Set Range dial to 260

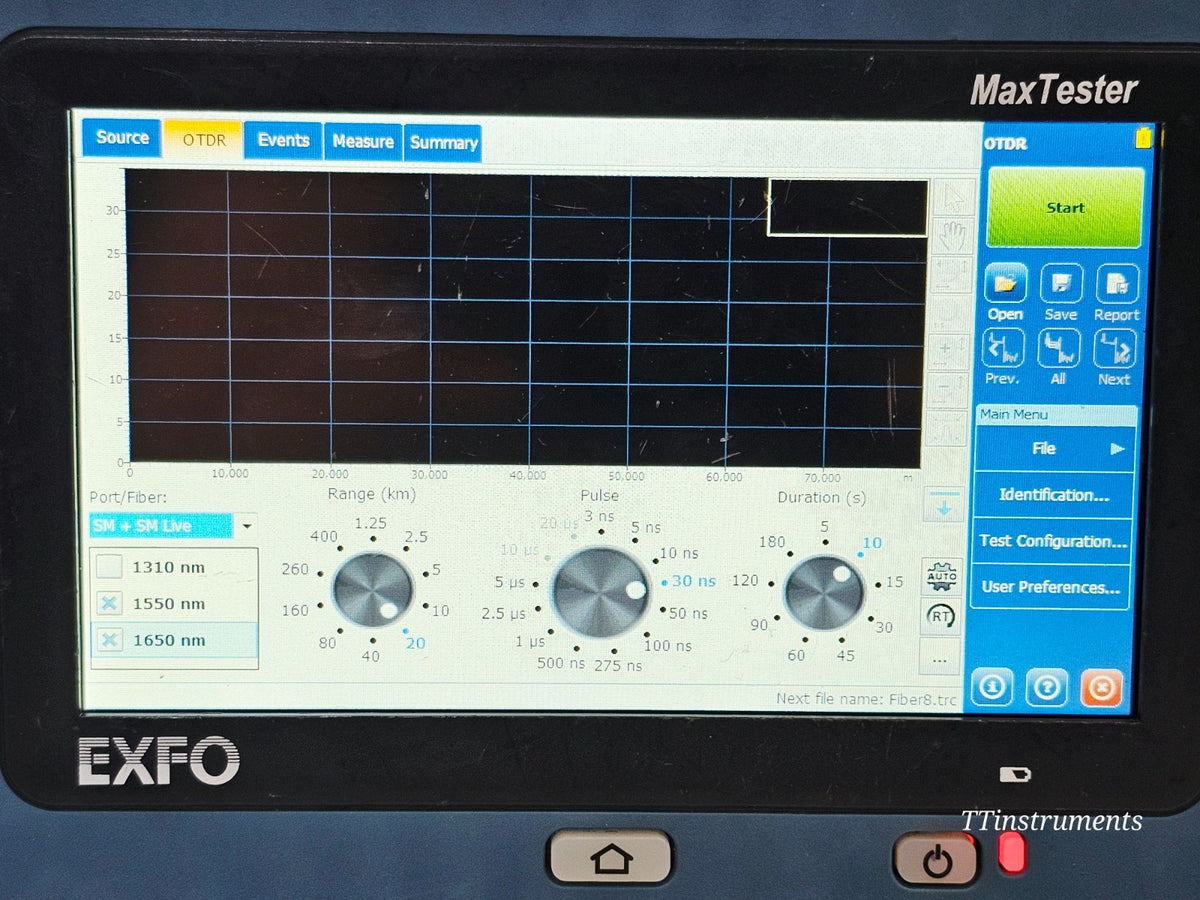coord(295,569)
